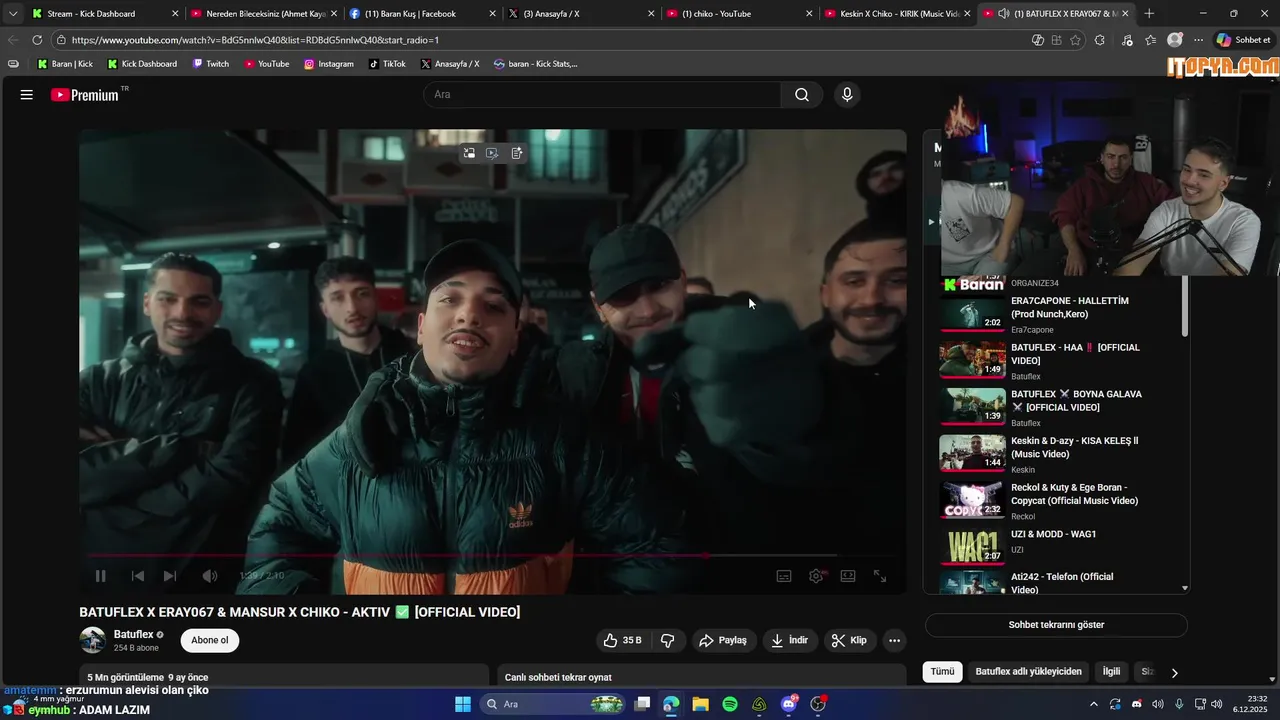Mute the video player volume
This screenshot has width=1280, height=720.
[210, 576]
